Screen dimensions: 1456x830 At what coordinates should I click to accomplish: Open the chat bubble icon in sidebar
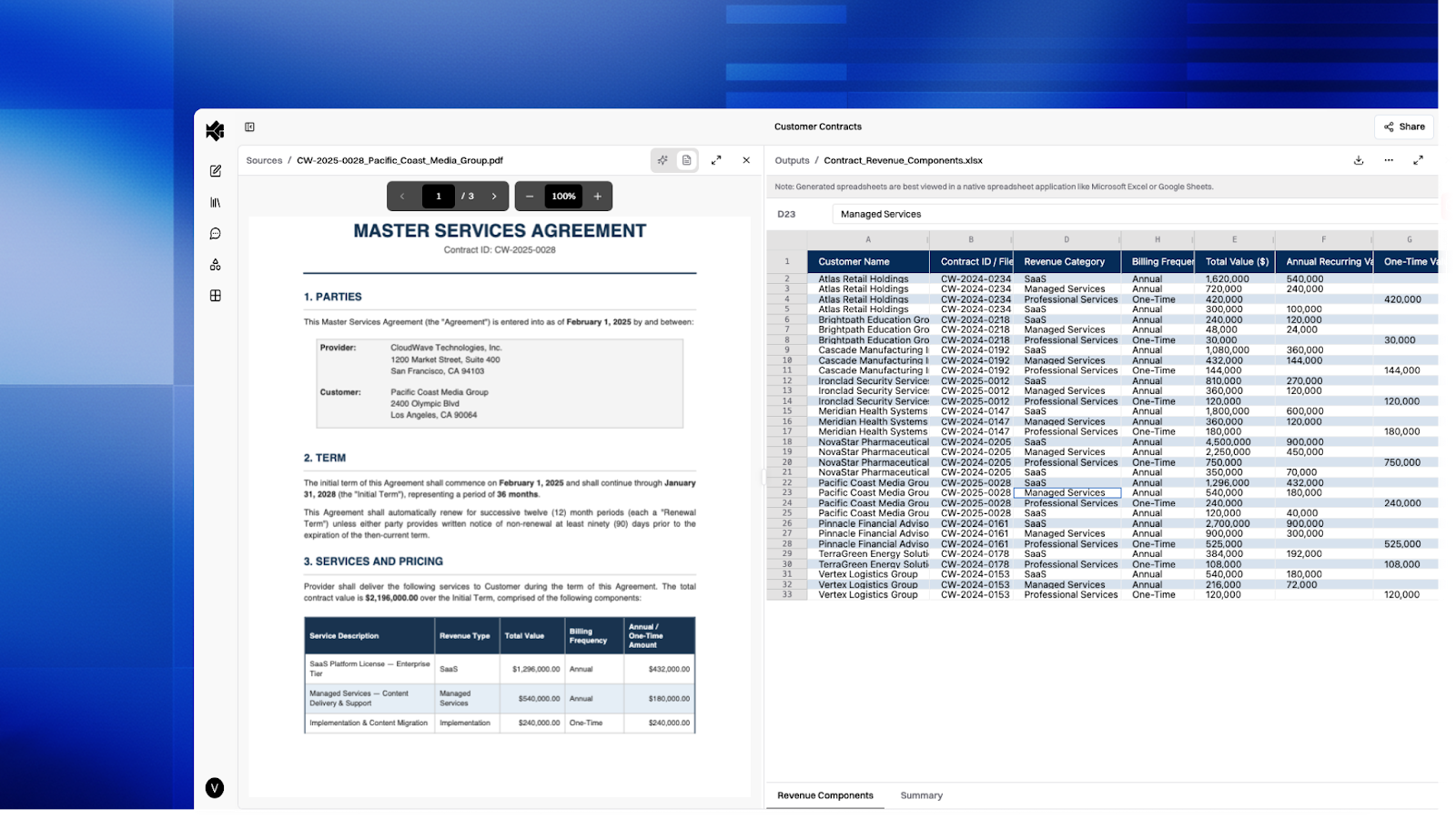click(x=216, y=234)
